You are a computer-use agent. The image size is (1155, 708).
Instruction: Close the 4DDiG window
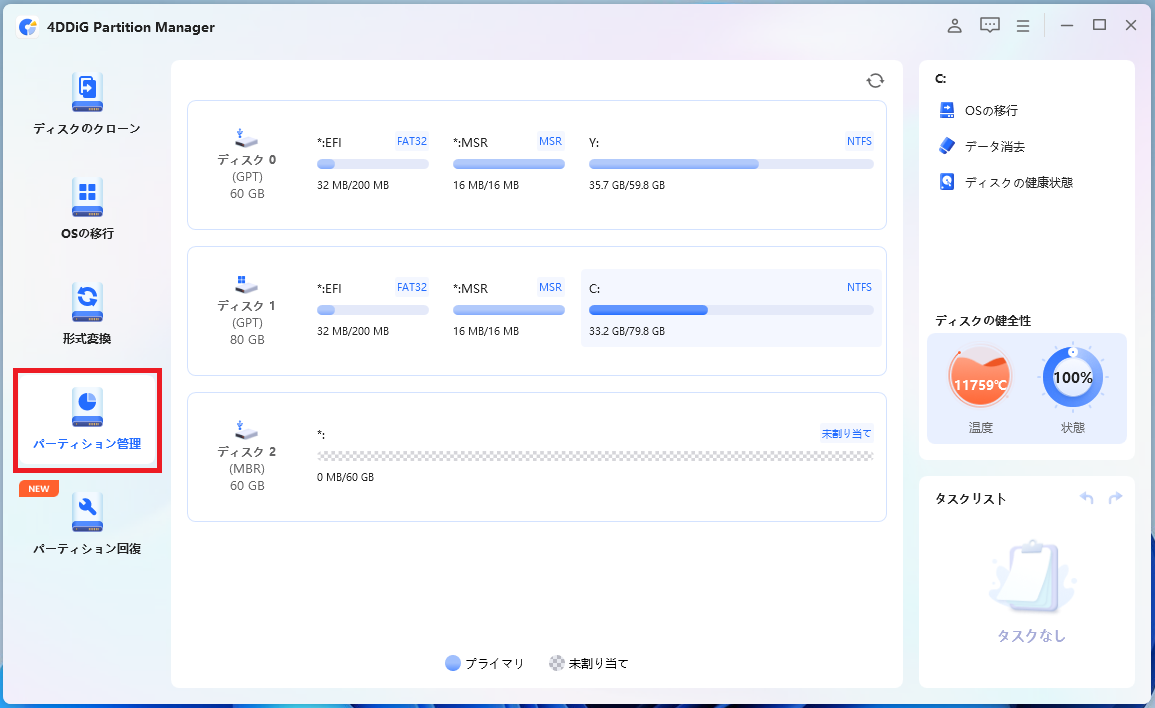pos(1131,26)
